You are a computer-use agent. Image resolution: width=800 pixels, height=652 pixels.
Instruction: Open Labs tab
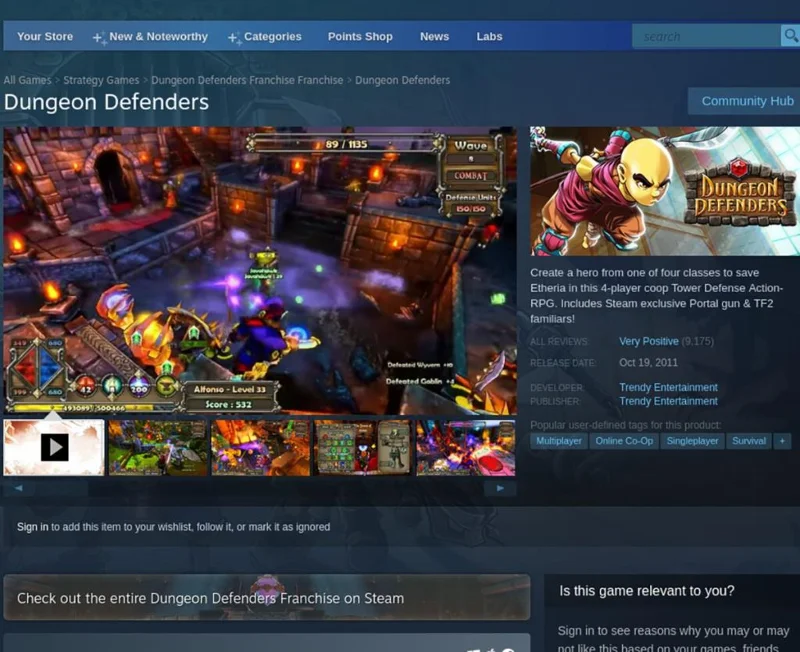pyautogui.click(x=489, y=37)
